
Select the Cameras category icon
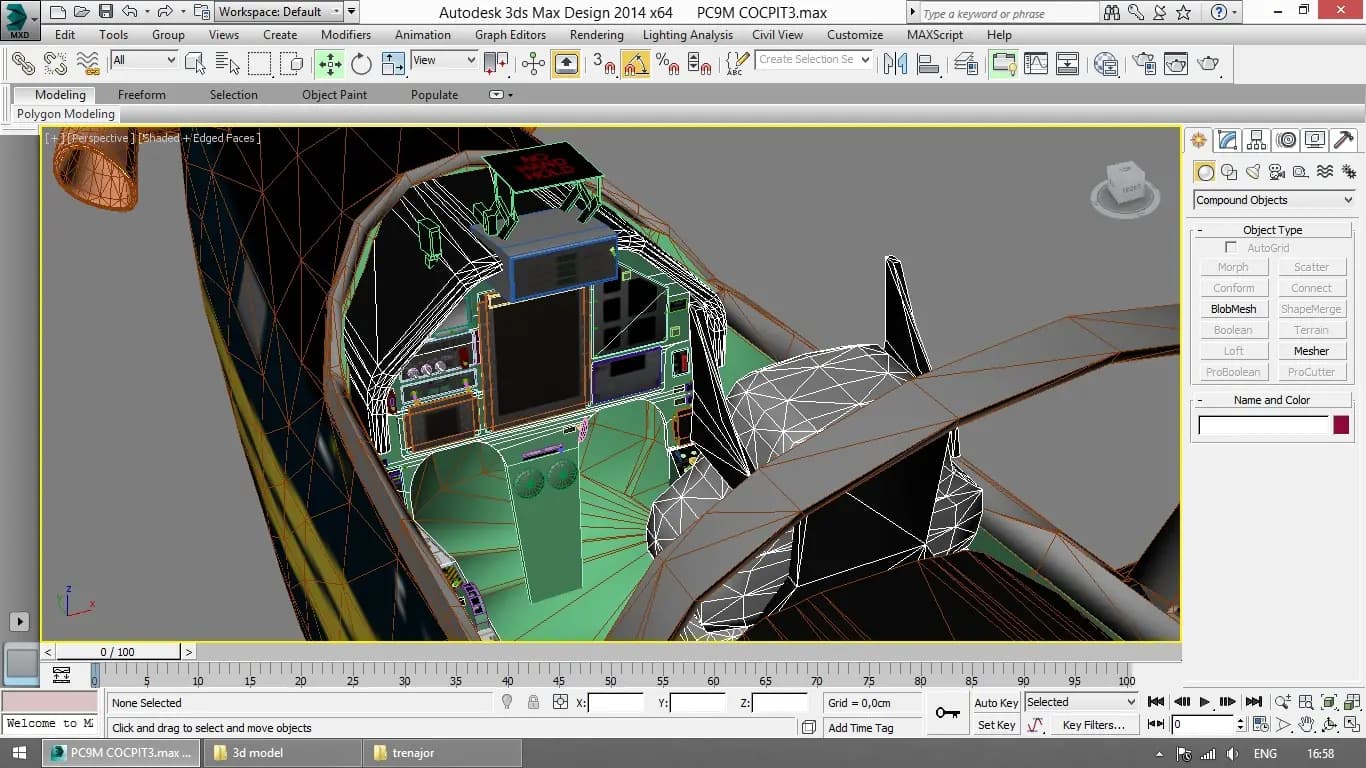pos(1277,172)
